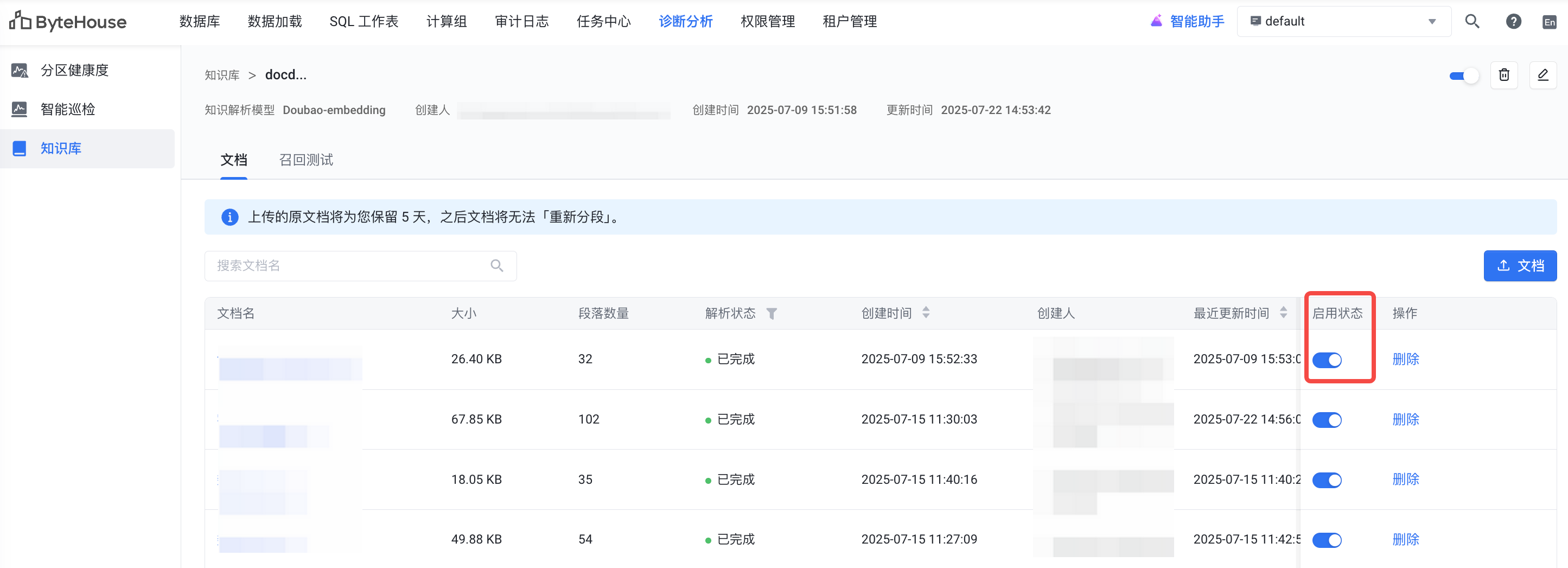The width and height of the screenshot is (1568, 568).
Task: Click 删除 for the 49.88 KB document
Action: 1405,539
